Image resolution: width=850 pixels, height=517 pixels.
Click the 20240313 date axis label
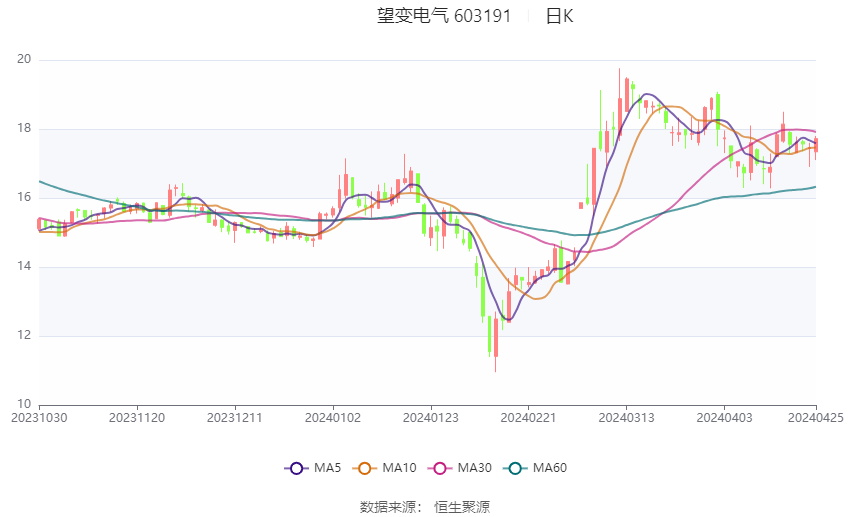coord(626,418)
